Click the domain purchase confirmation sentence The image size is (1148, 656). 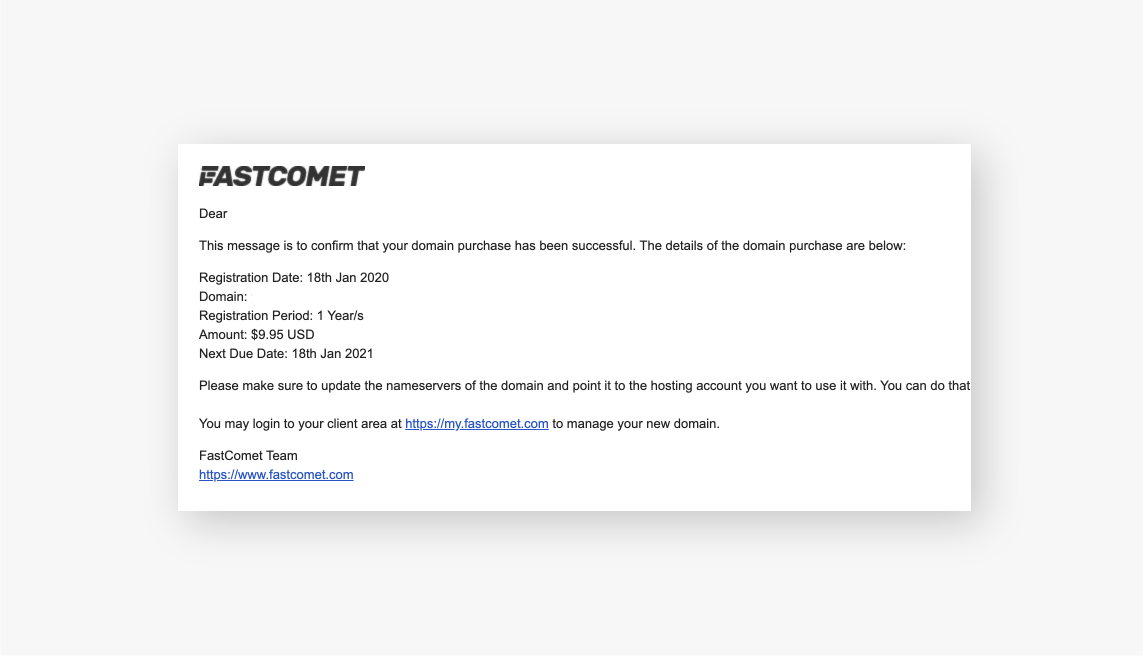[552, 246]
